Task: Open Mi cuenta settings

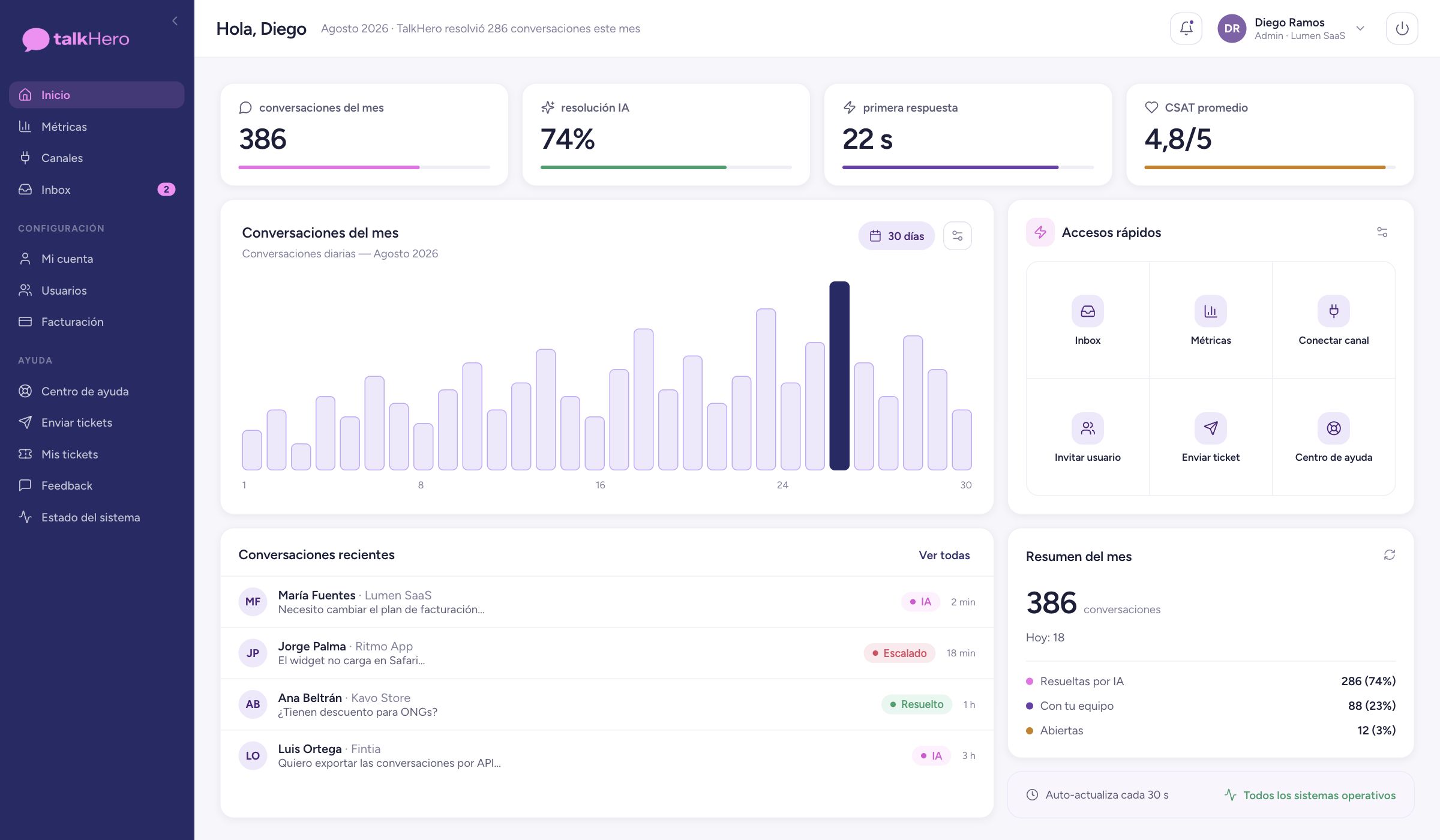Action: [x=97, y=259]
